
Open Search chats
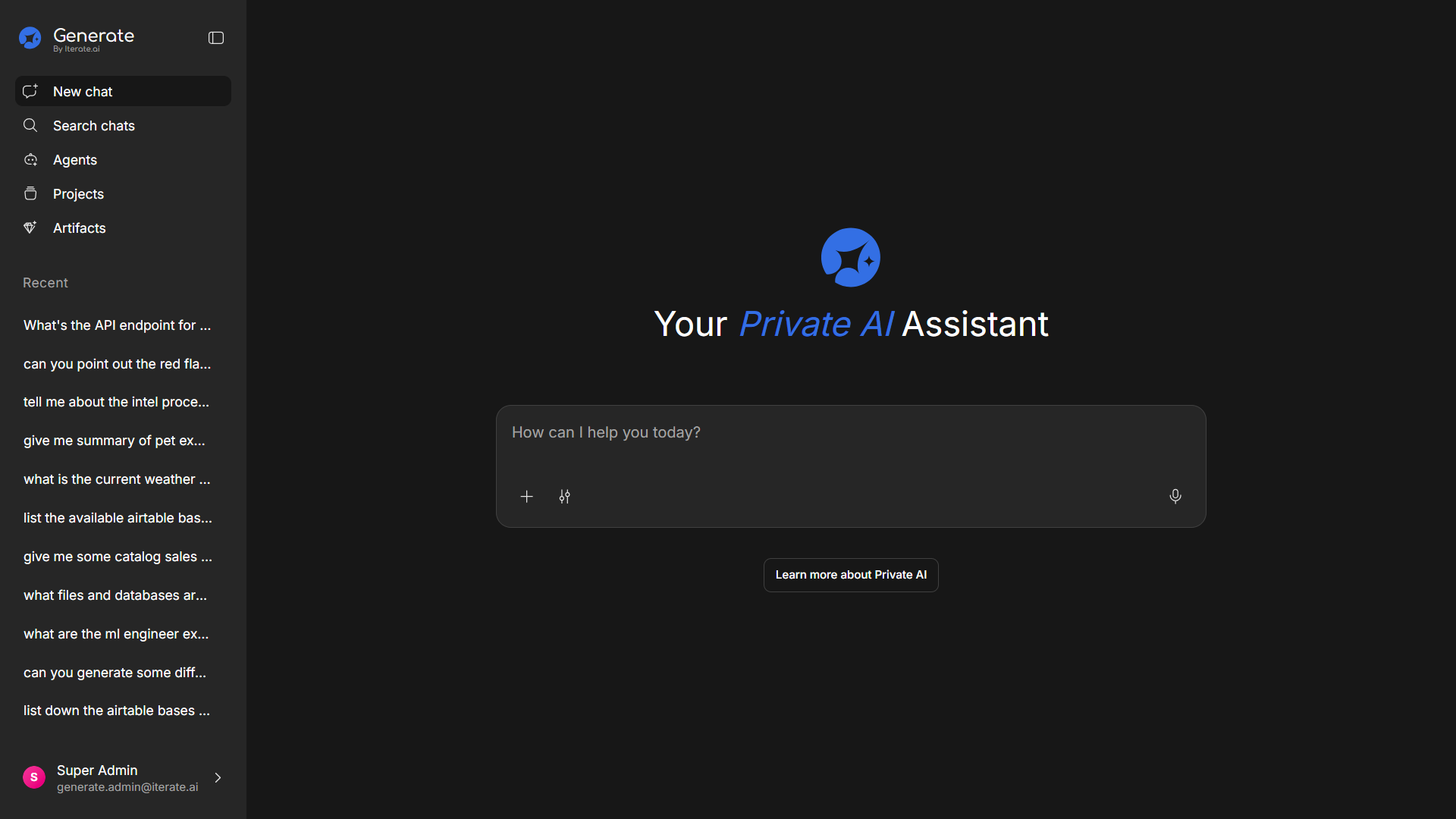click(x=93, y=126)
